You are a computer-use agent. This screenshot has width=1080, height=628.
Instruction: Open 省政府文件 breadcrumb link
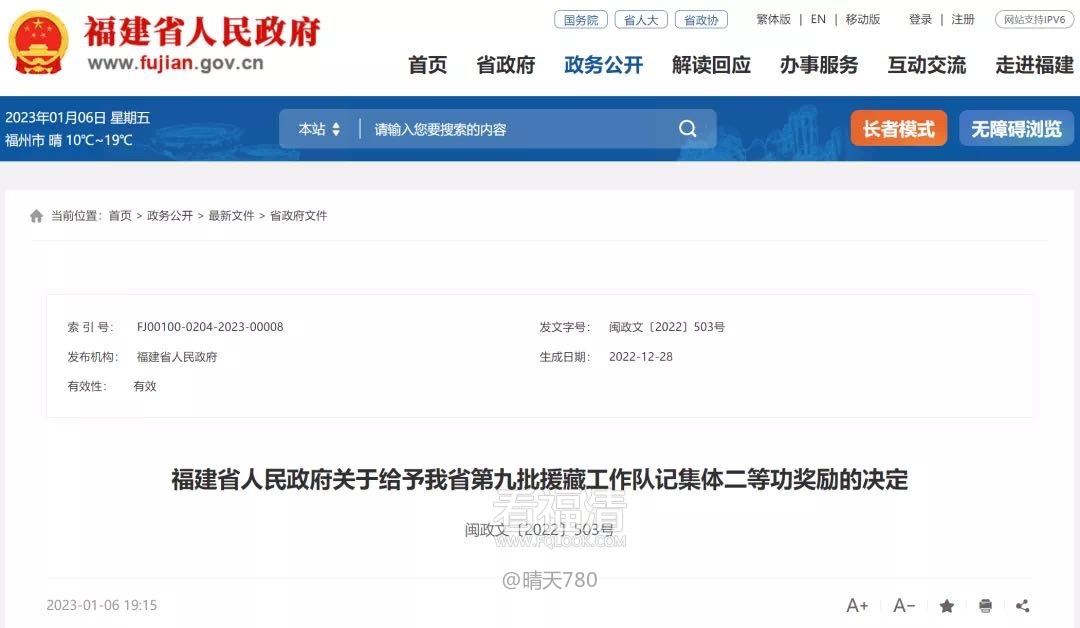(298, 216)
